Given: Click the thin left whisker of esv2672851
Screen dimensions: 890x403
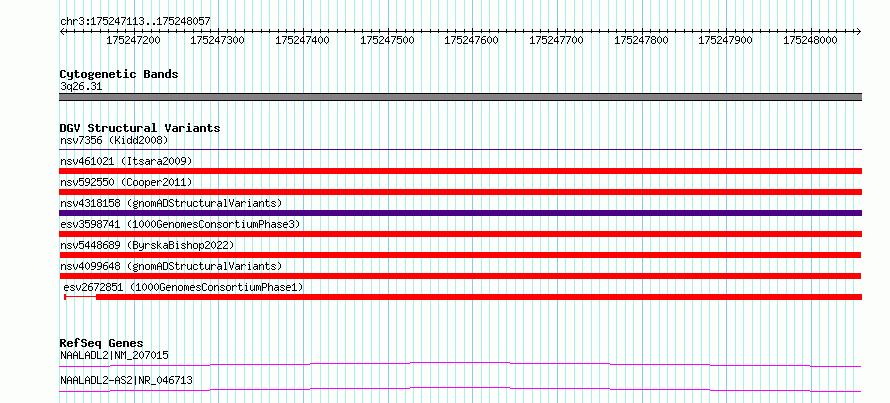Looking at the screenshot, I should click(80, 297).
